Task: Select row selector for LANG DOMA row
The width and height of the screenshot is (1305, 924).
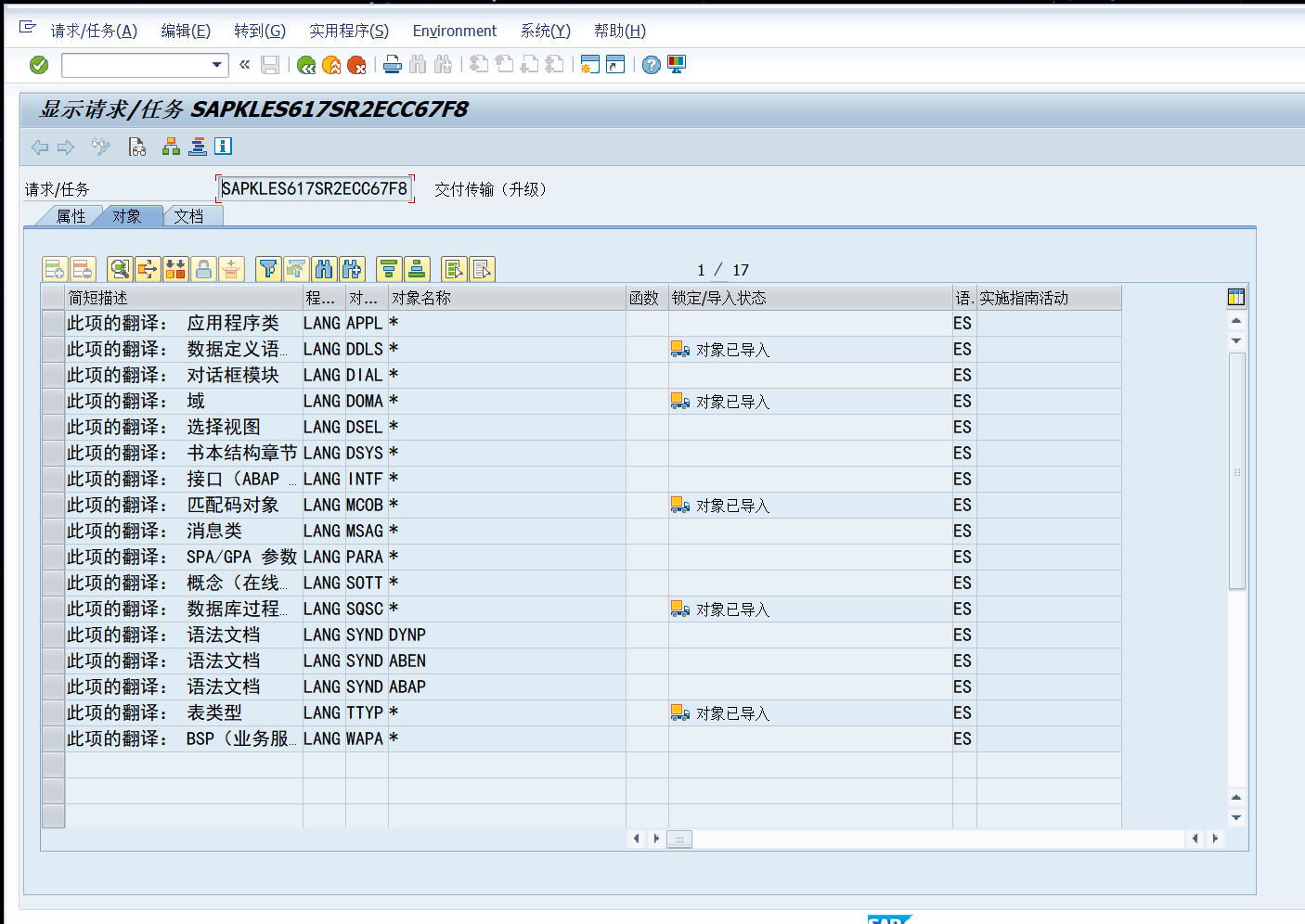Action: click(x=53, y=401)
